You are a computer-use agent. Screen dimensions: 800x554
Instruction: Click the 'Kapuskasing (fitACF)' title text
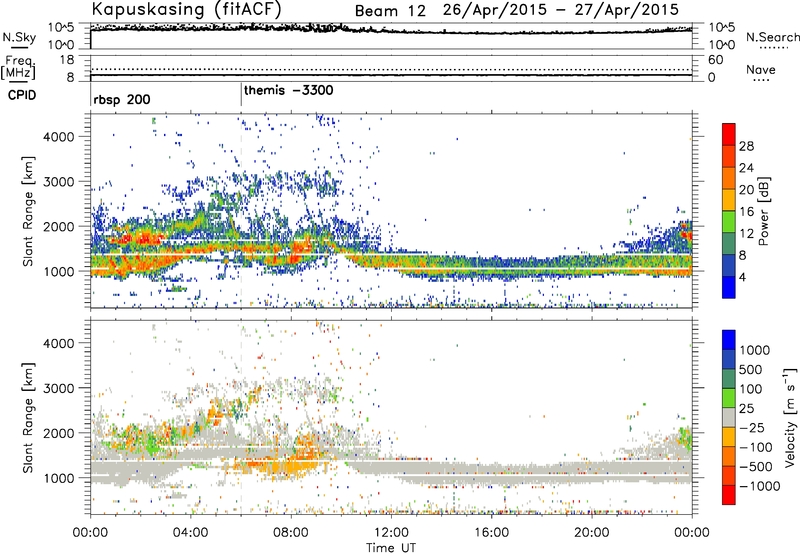click(187, 9)
